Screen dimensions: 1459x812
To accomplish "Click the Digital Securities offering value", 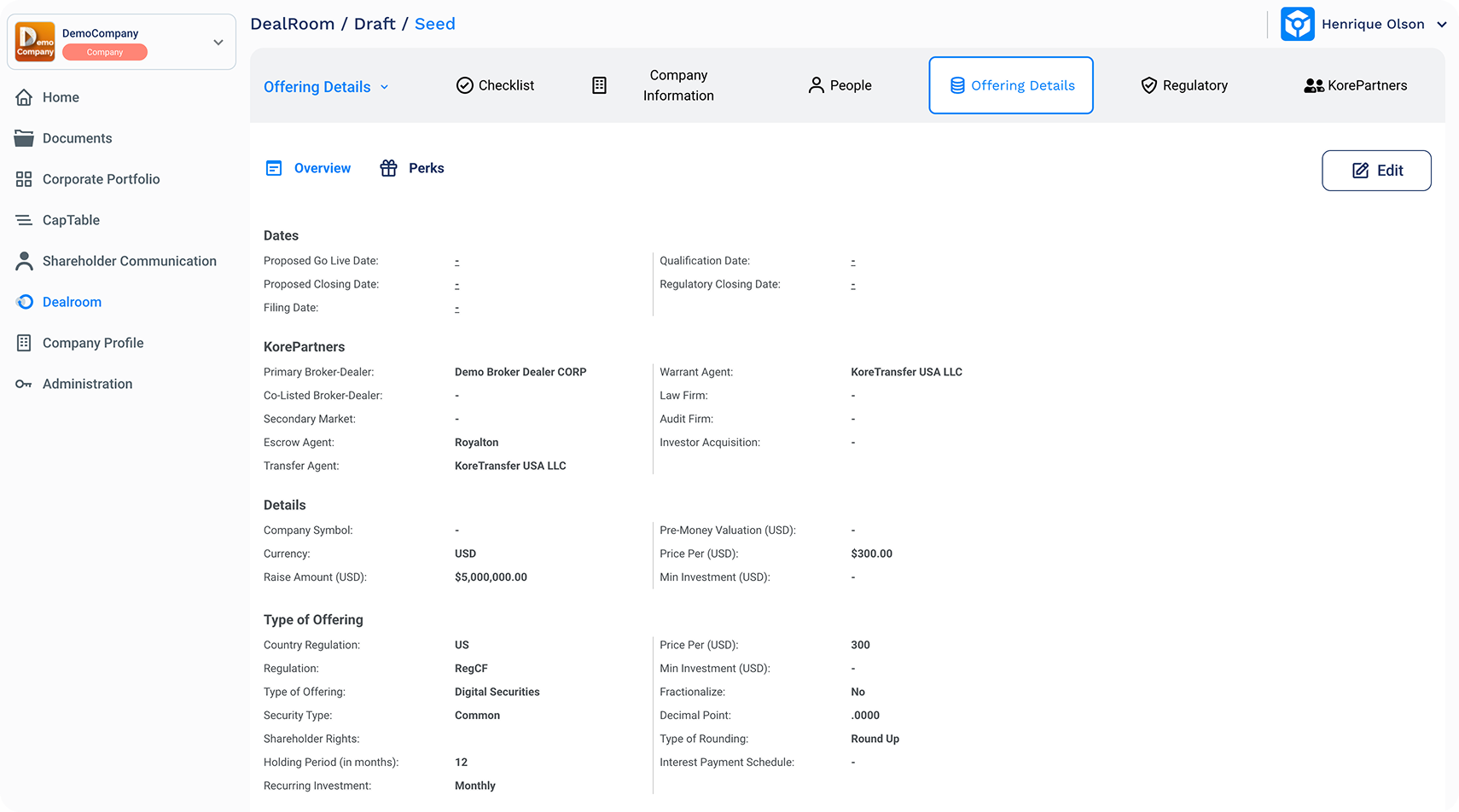I will [497, 692].
